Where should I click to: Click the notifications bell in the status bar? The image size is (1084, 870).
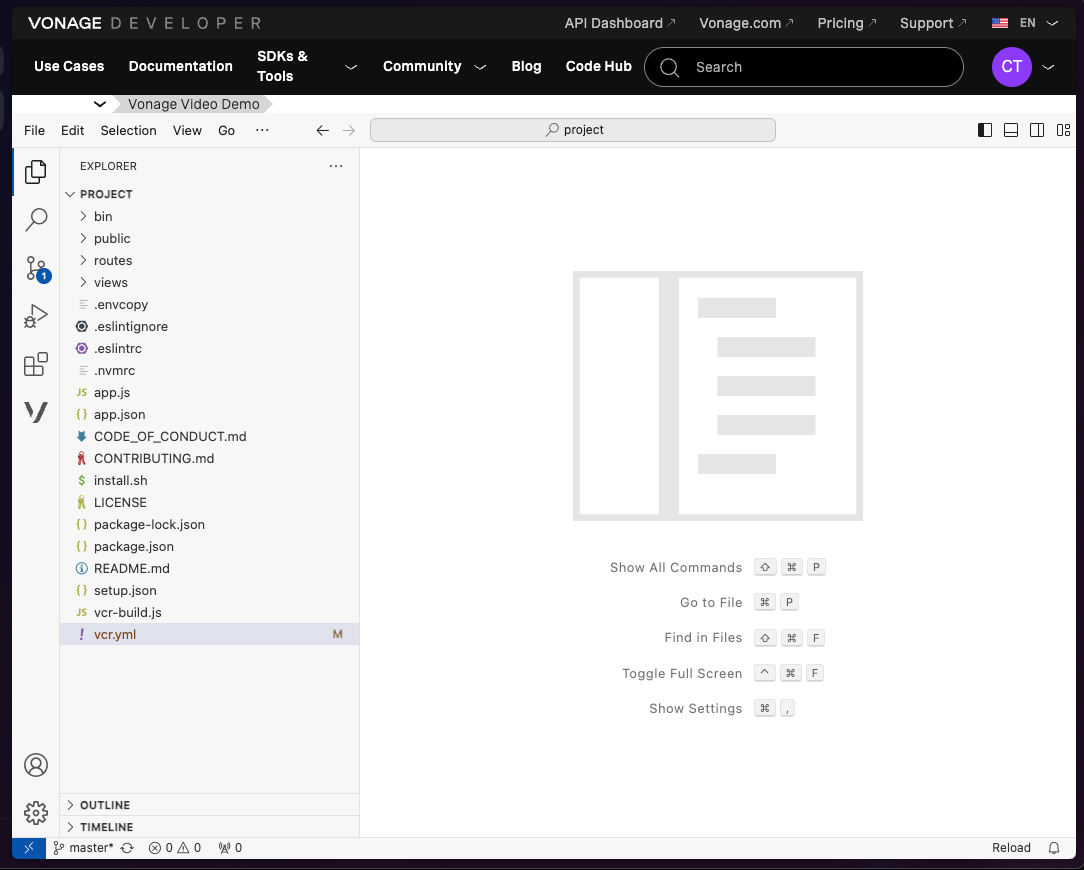1057,847
